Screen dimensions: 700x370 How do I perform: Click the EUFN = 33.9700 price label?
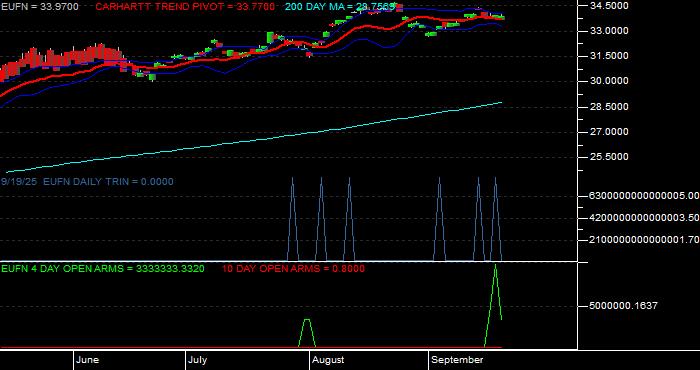(40, 7)
